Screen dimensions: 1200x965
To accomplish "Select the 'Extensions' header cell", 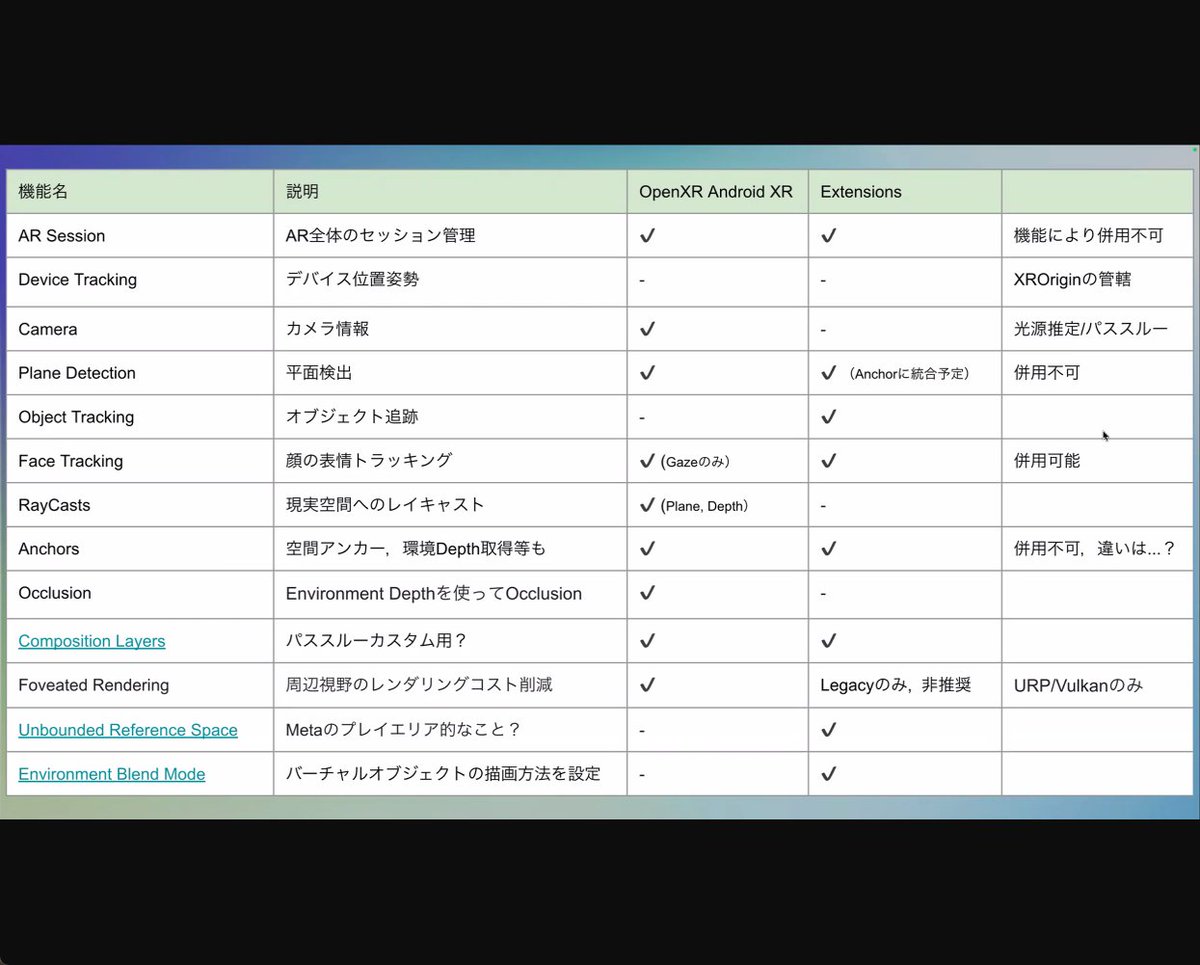I will 904,191.
